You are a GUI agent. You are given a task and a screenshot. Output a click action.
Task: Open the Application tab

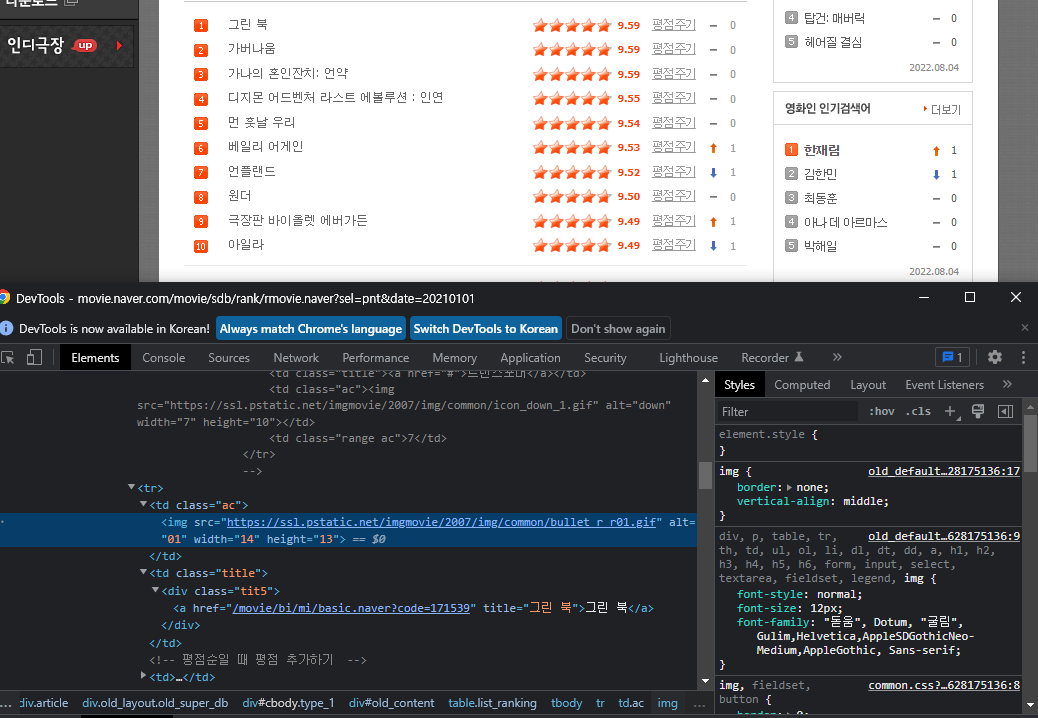coord(530,357)
